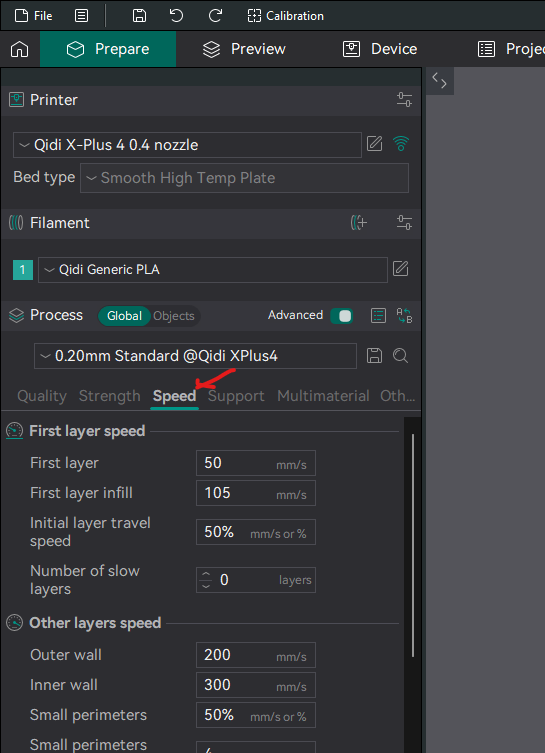
Task: Switch to the Preview tab
Action: 244,49
